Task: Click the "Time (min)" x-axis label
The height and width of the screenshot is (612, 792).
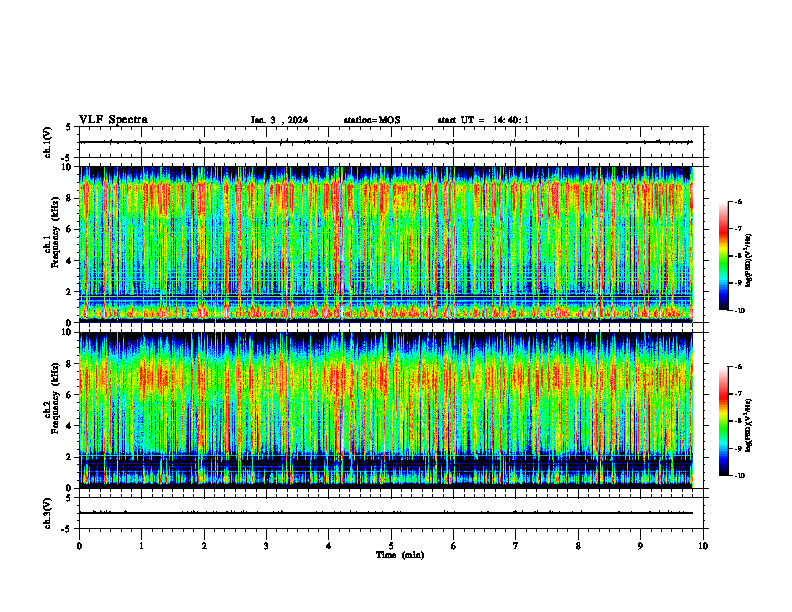Action: coord(400,555)
